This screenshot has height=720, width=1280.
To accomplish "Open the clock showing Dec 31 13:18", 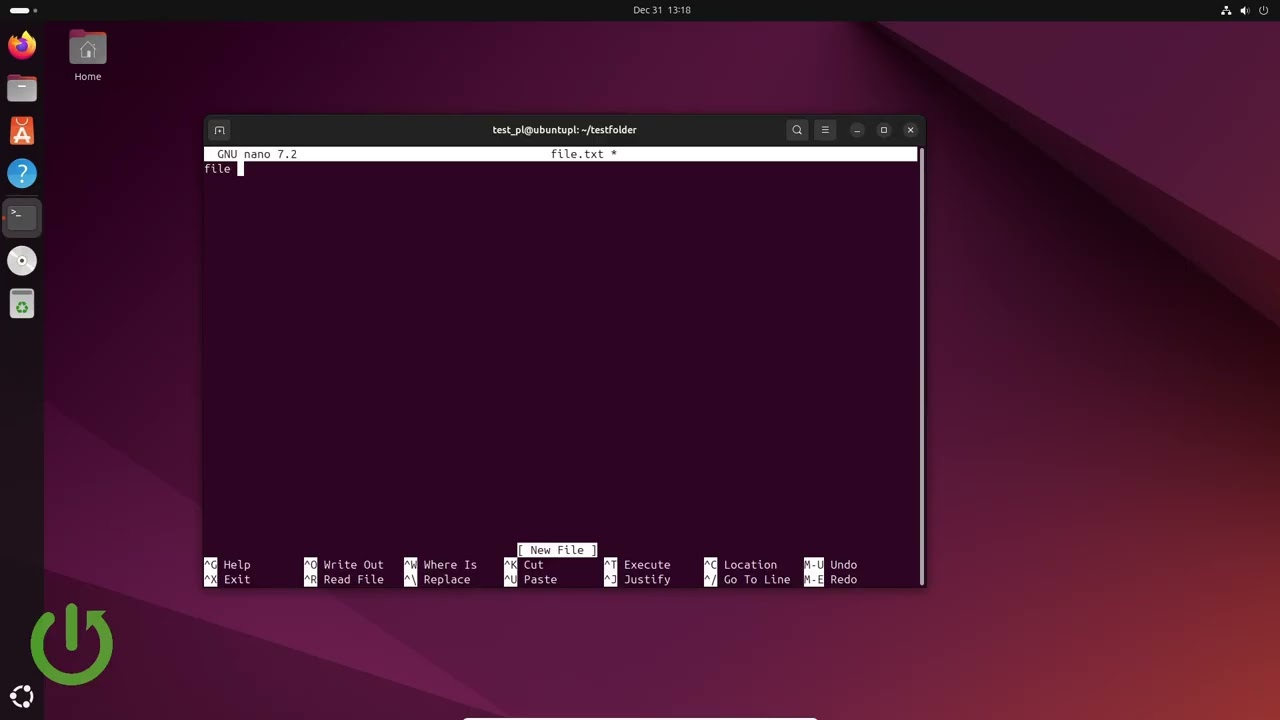I will (662, 10).
